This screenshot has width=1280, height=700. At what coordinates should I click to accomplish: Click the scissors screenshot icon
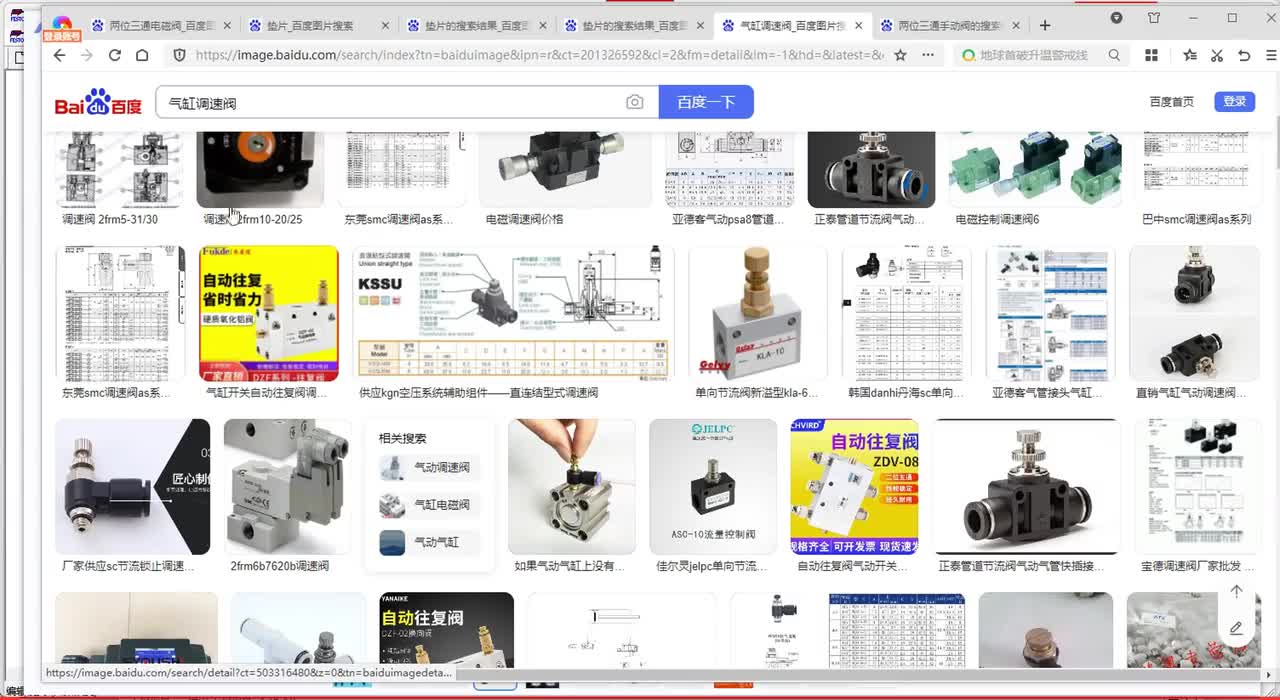click(x=1217, y=55)
